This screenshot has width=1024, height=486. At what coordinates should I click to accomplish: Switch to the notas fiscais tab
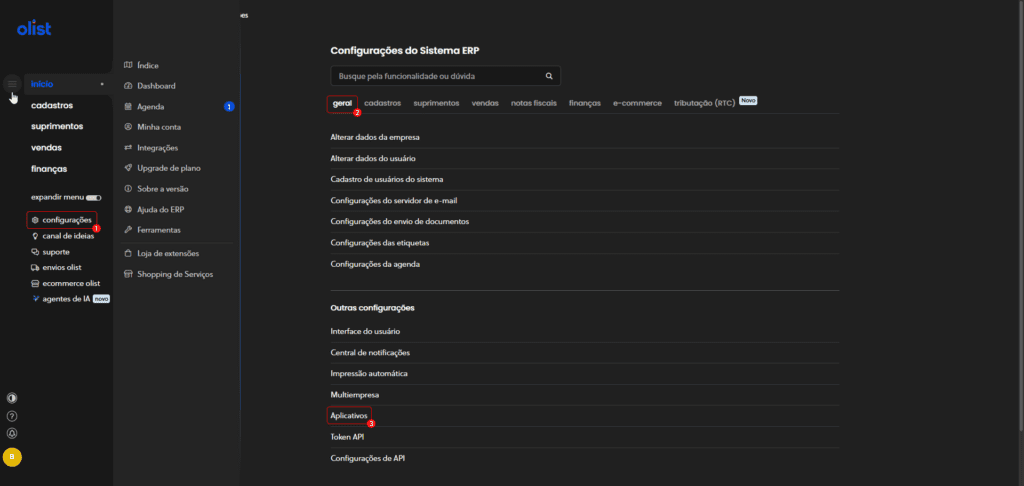click(534, 103)
